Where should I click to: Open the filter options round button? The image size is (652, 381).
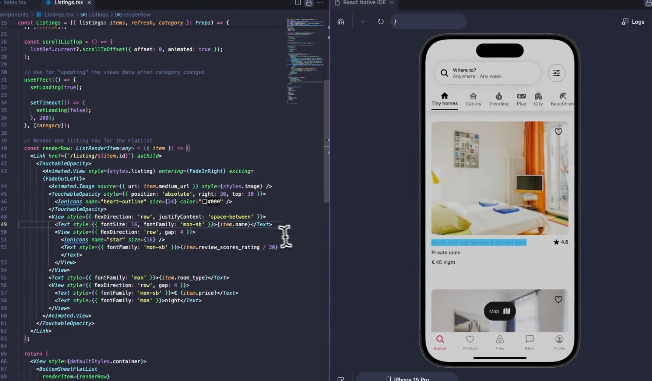(x=556, y=73)
